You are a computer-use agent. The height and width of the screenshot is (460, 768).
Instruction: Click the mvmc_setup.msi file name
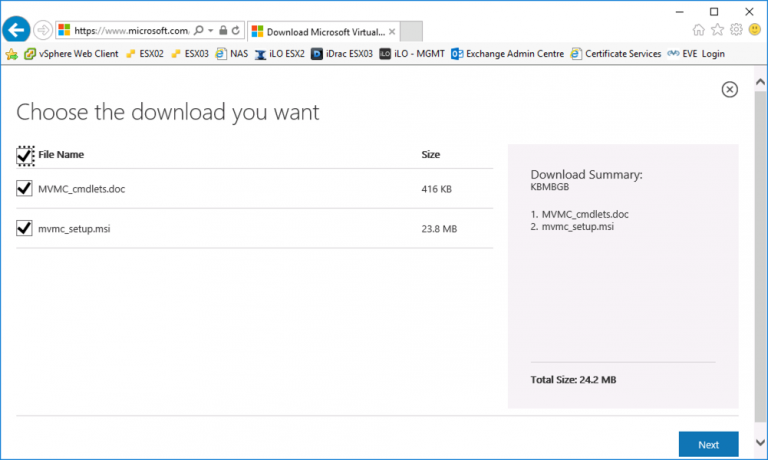coord(74,229)
